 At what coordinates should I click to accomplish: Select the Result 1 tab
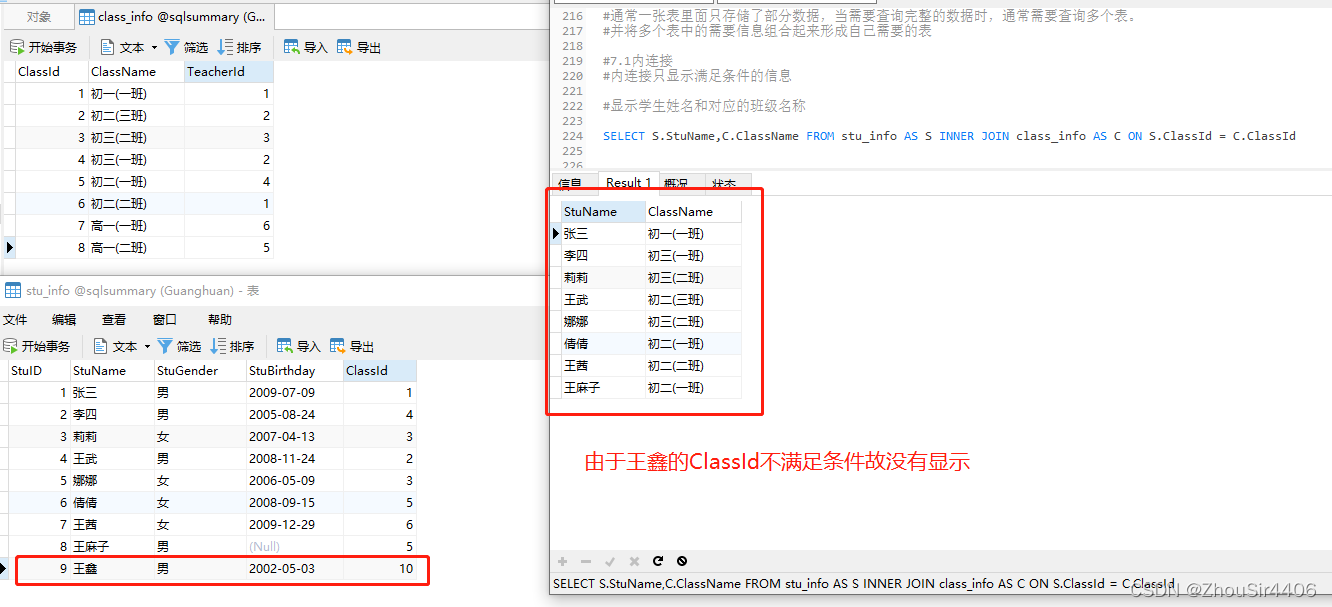click(628, 182)
